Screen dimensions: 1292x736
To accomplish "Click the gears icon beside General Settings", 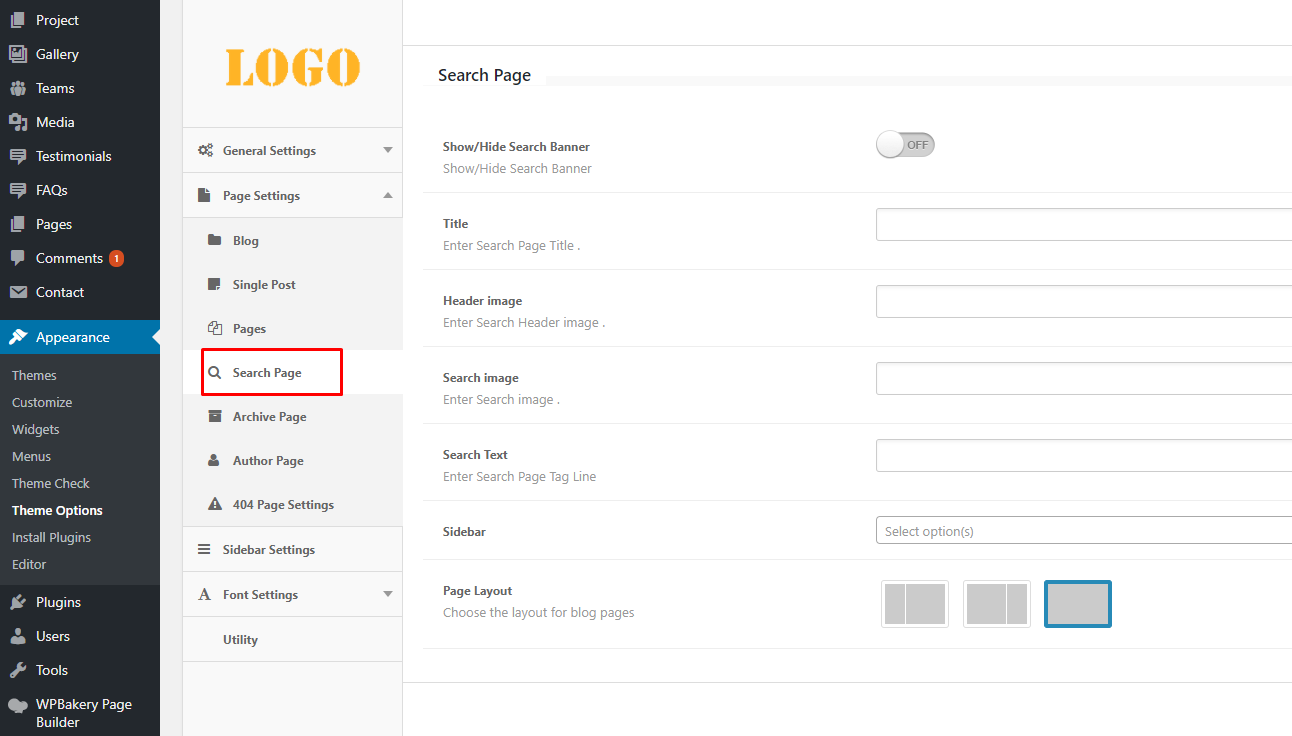I will click(205, 151).
